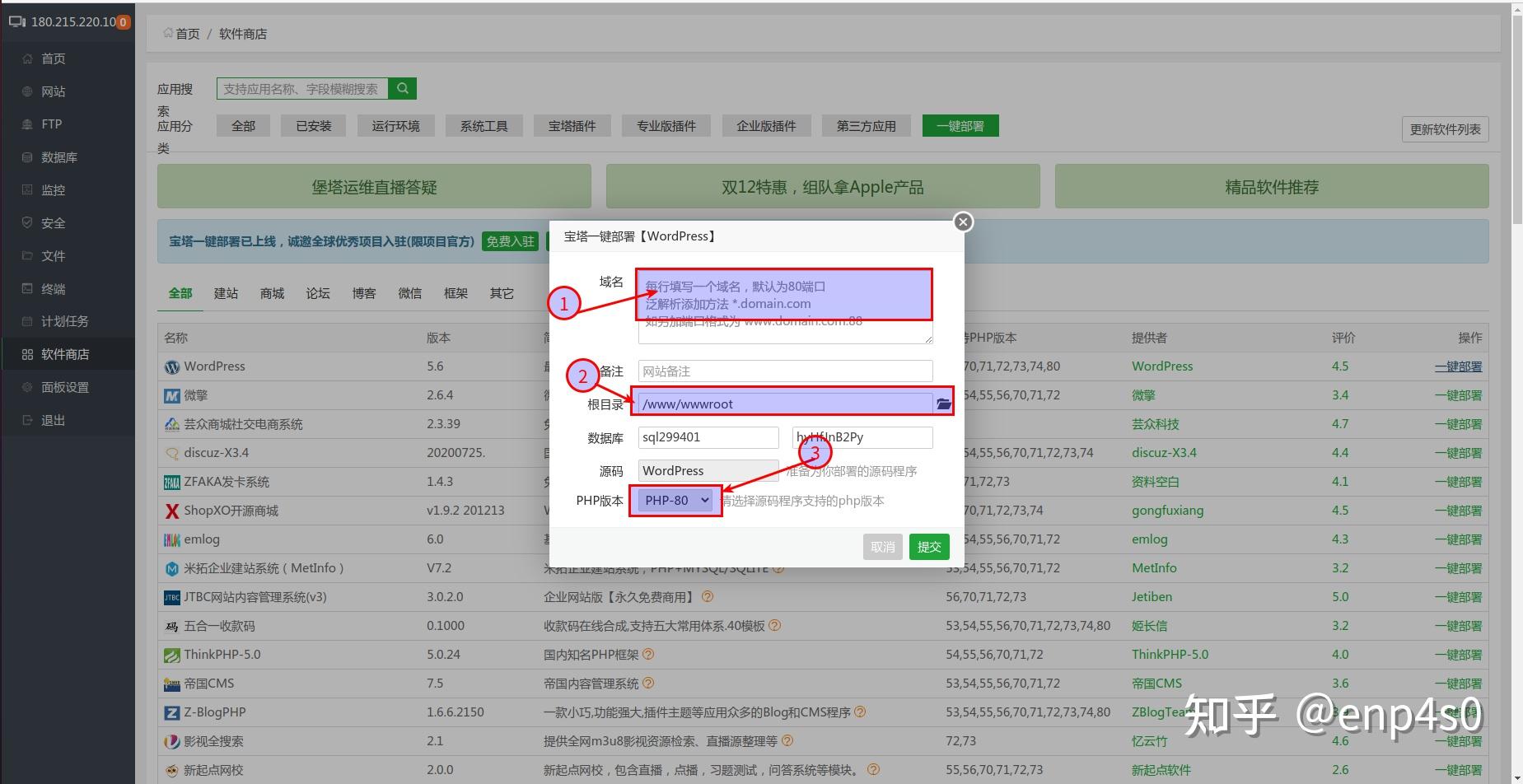Screen dimensions: 1523x784
Task: Select the 已安装 (Installed) filter tab
Action: (313, 125)
